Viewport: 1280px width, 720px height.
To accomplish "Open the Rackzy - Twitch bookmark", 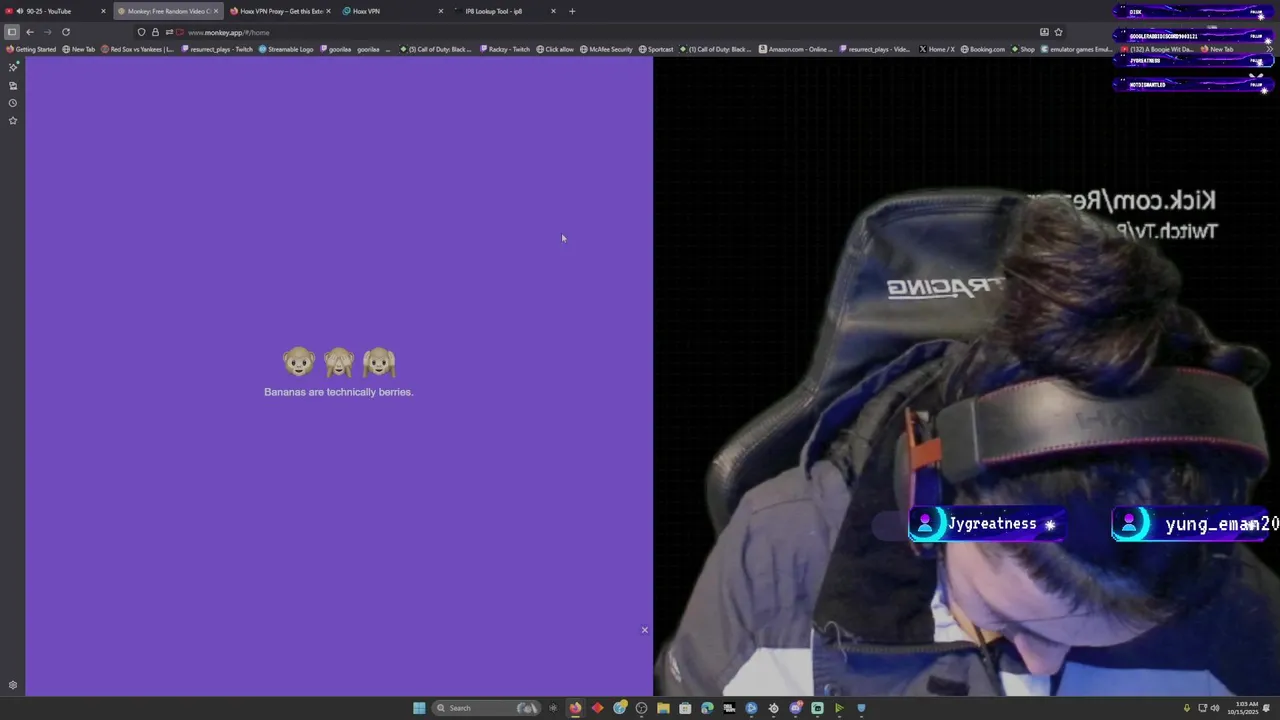I will [x=506, y=49].
